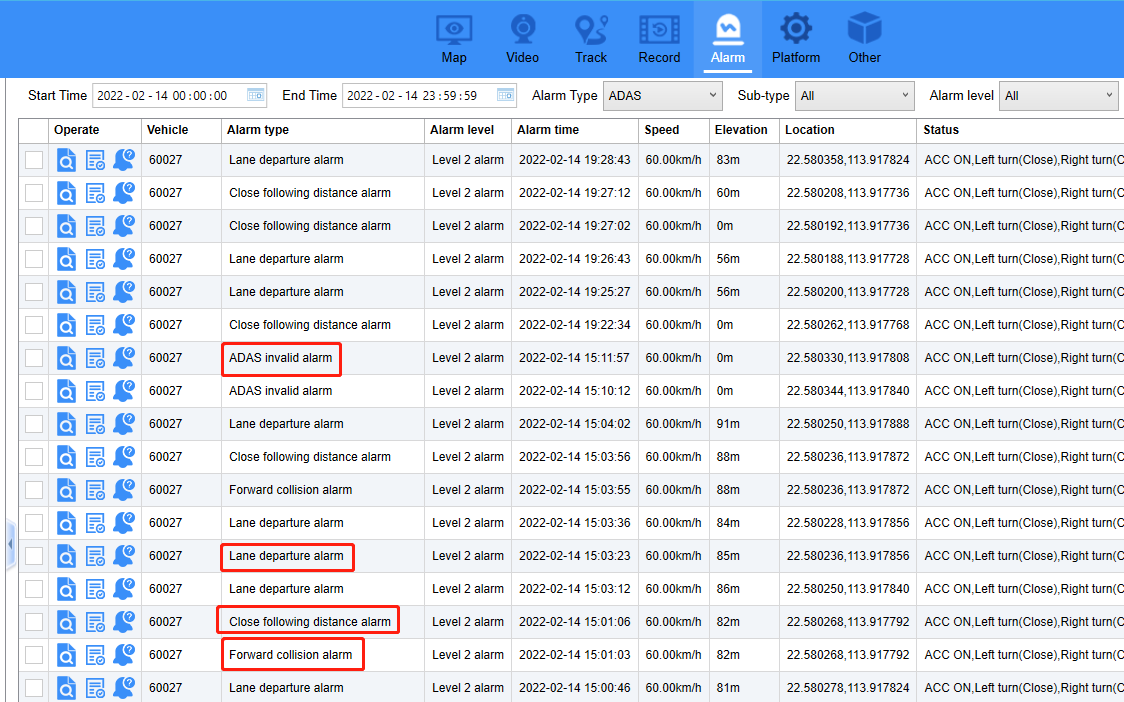This screenshot has height=702, width=1124.
Task: View alarm file icon for 19:27:12 row
Action: 66,193
